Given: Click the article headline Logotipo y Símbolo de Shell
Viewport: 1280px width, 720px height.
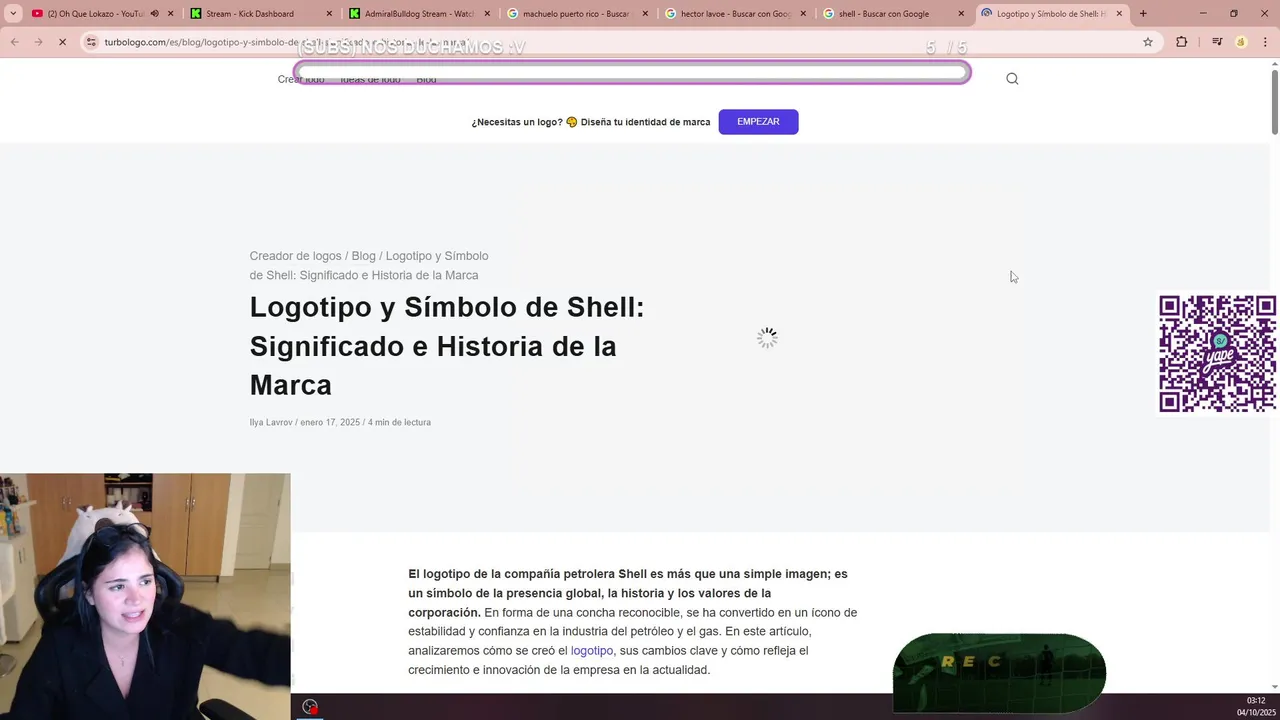Looking at the screenshot, I should pyautogui.click(x=447, y=346).
